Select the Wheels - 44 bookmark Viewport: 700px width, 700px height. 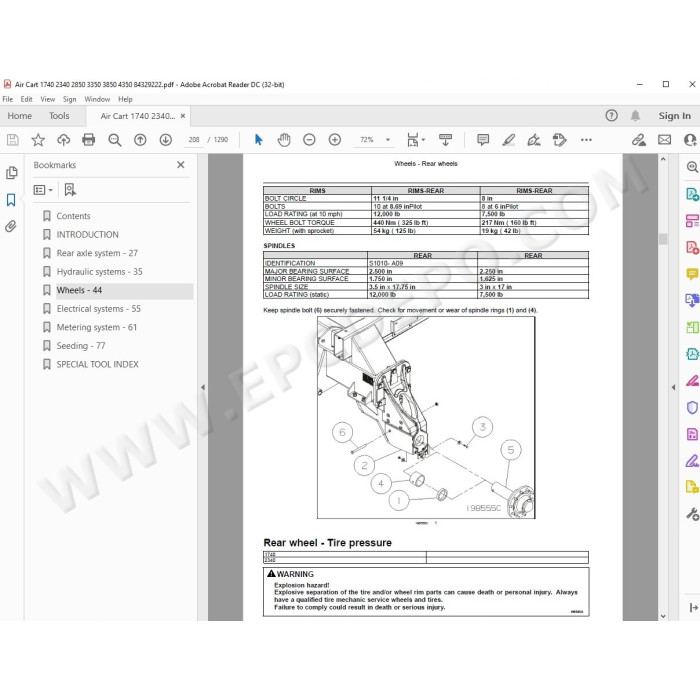(79, 290)
